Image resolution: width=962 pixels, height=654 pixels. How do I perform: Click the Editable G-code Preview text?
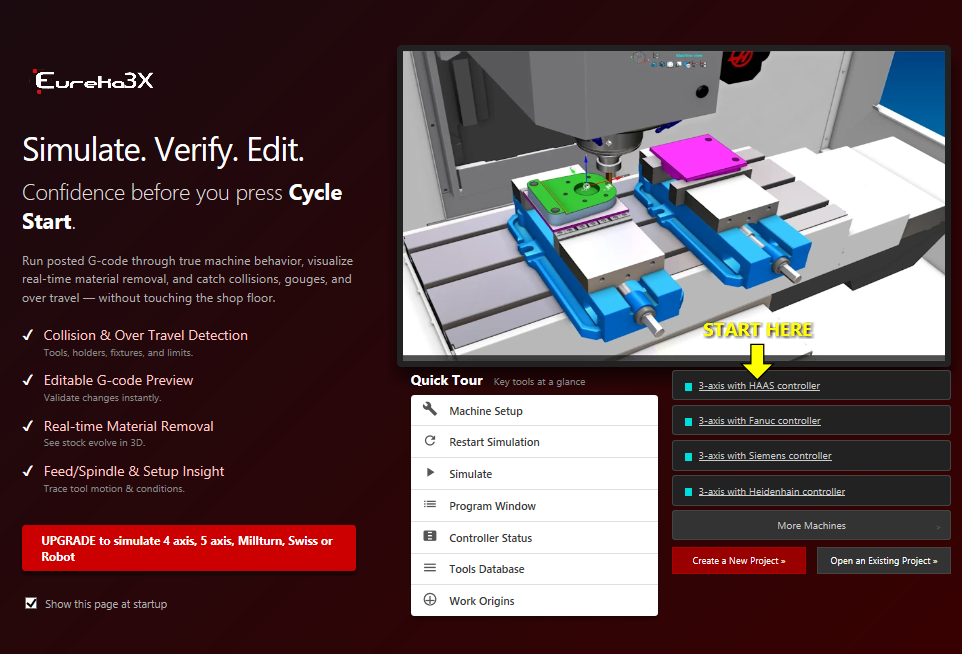[x=118, y=380]
